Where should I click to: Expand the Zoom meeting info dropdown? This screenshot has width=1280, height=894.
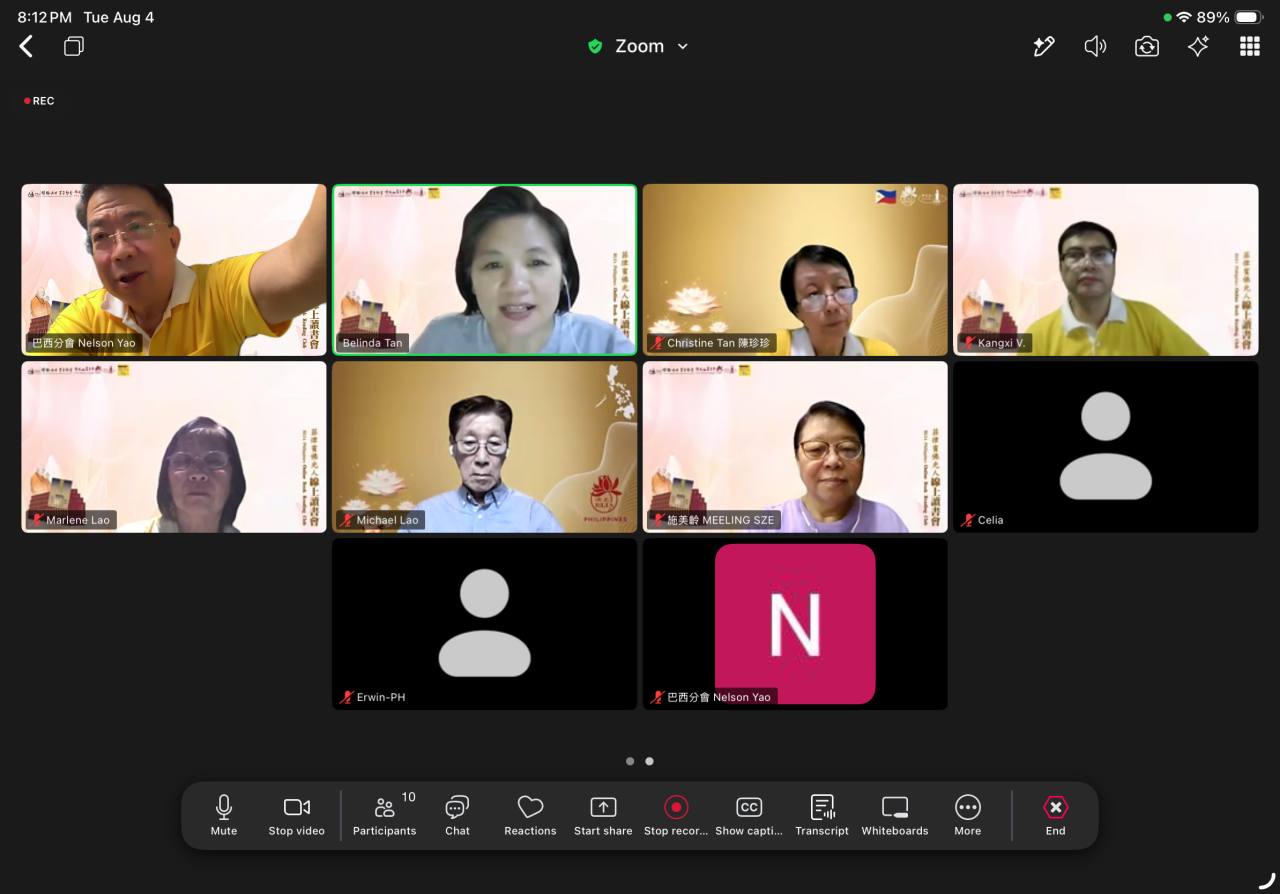[639, 46]
